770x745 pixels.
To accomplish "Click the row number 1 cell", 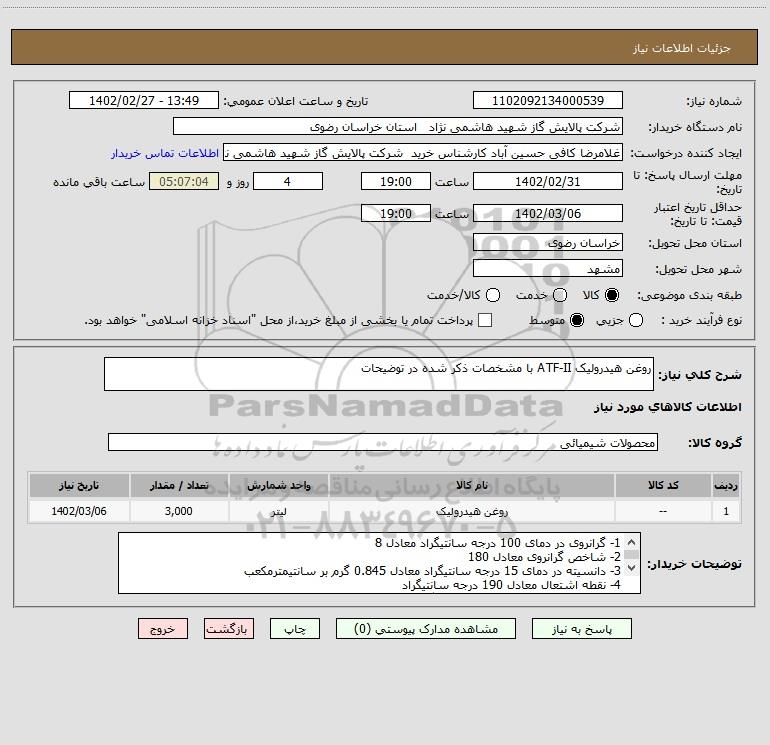I will (726, 511).
